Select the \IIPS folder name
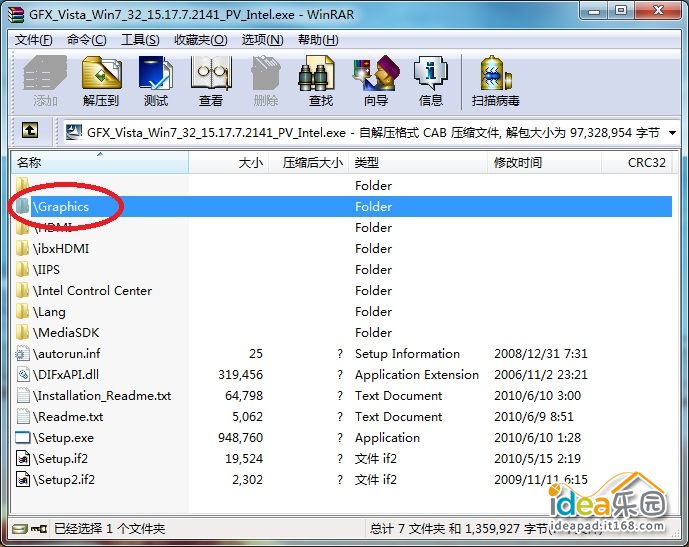 click(47, 269)
